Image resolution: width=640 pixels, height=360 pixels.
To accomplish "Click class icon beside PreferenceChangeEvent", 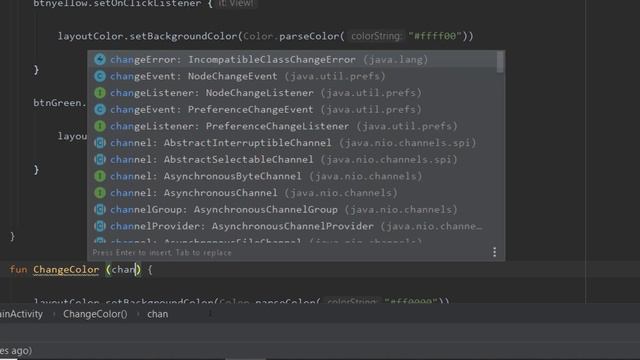I will 100,110.
